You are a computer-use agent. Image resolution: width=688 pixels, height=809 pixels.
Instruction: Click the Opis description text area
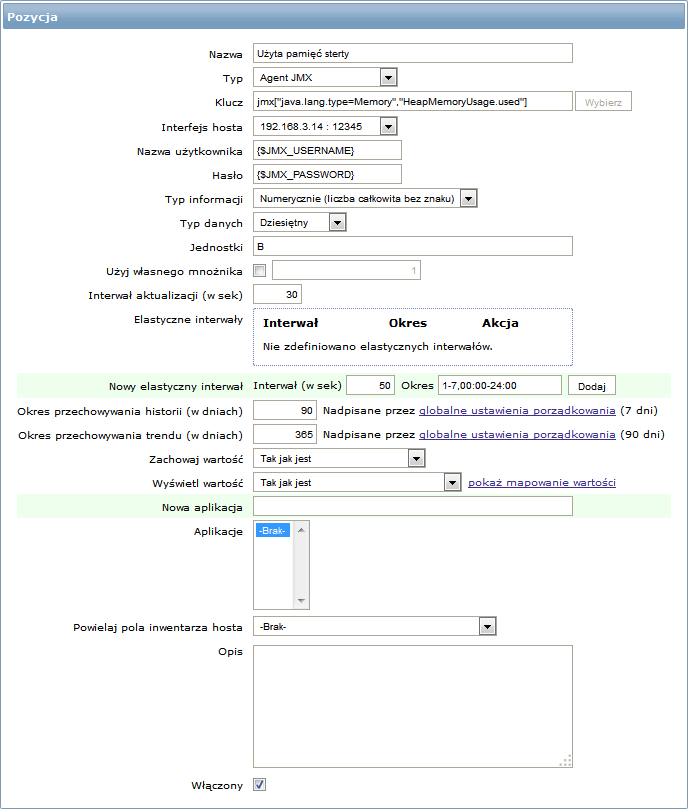pyautogui.click(x=412, y=706)
